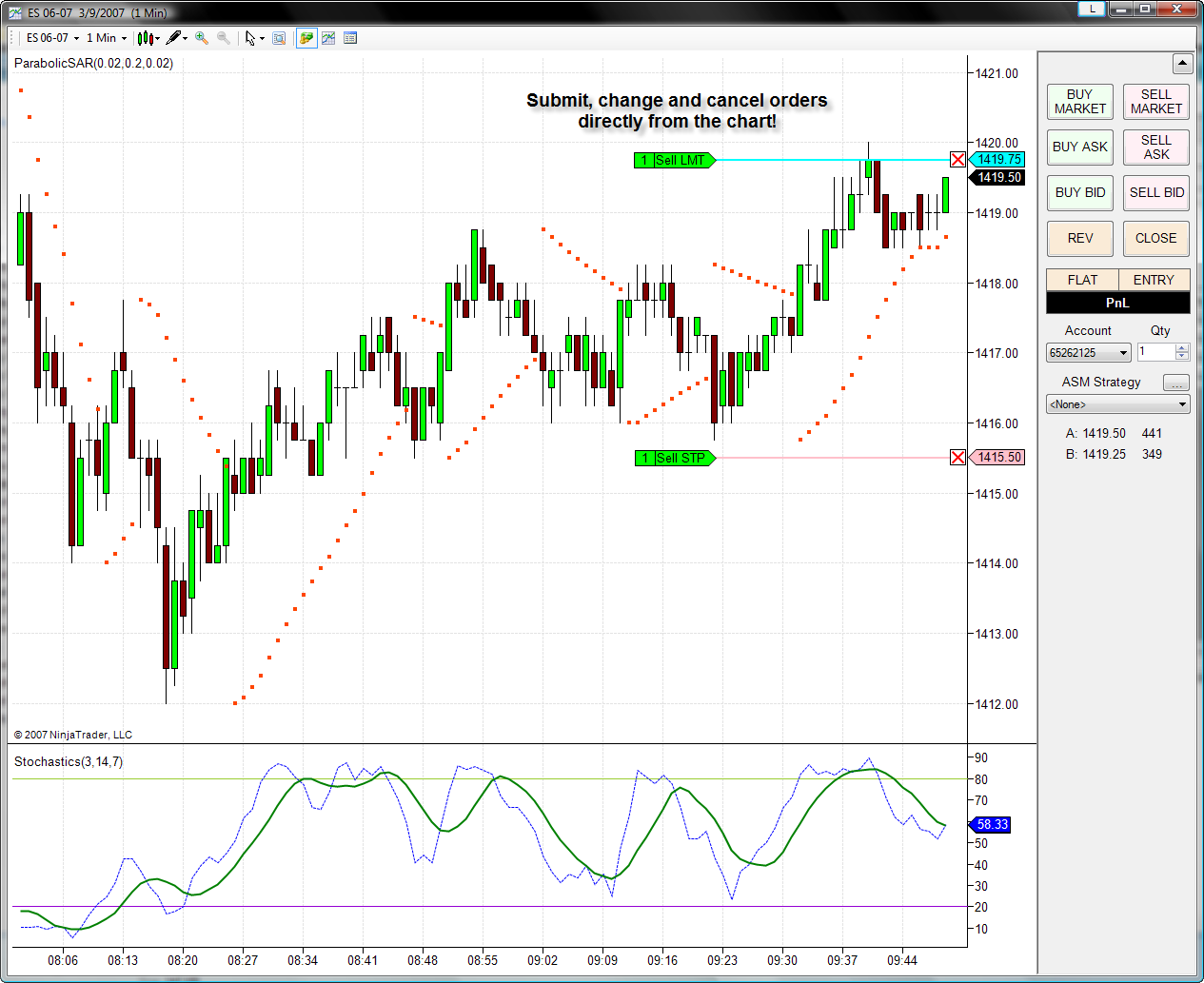Click the BUY MARKET button

tap(1079, 102)
